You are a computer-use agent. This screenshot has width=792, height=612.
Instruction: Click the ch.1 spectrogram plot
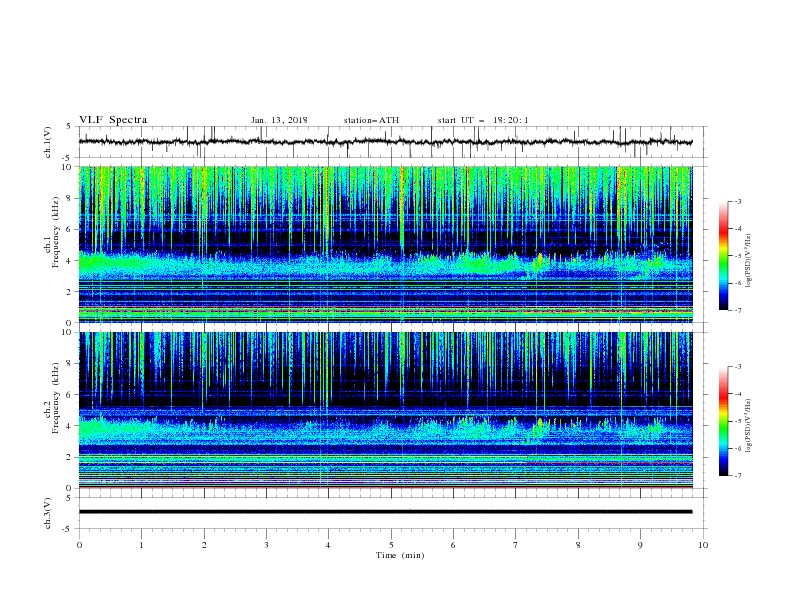(385, 244)
